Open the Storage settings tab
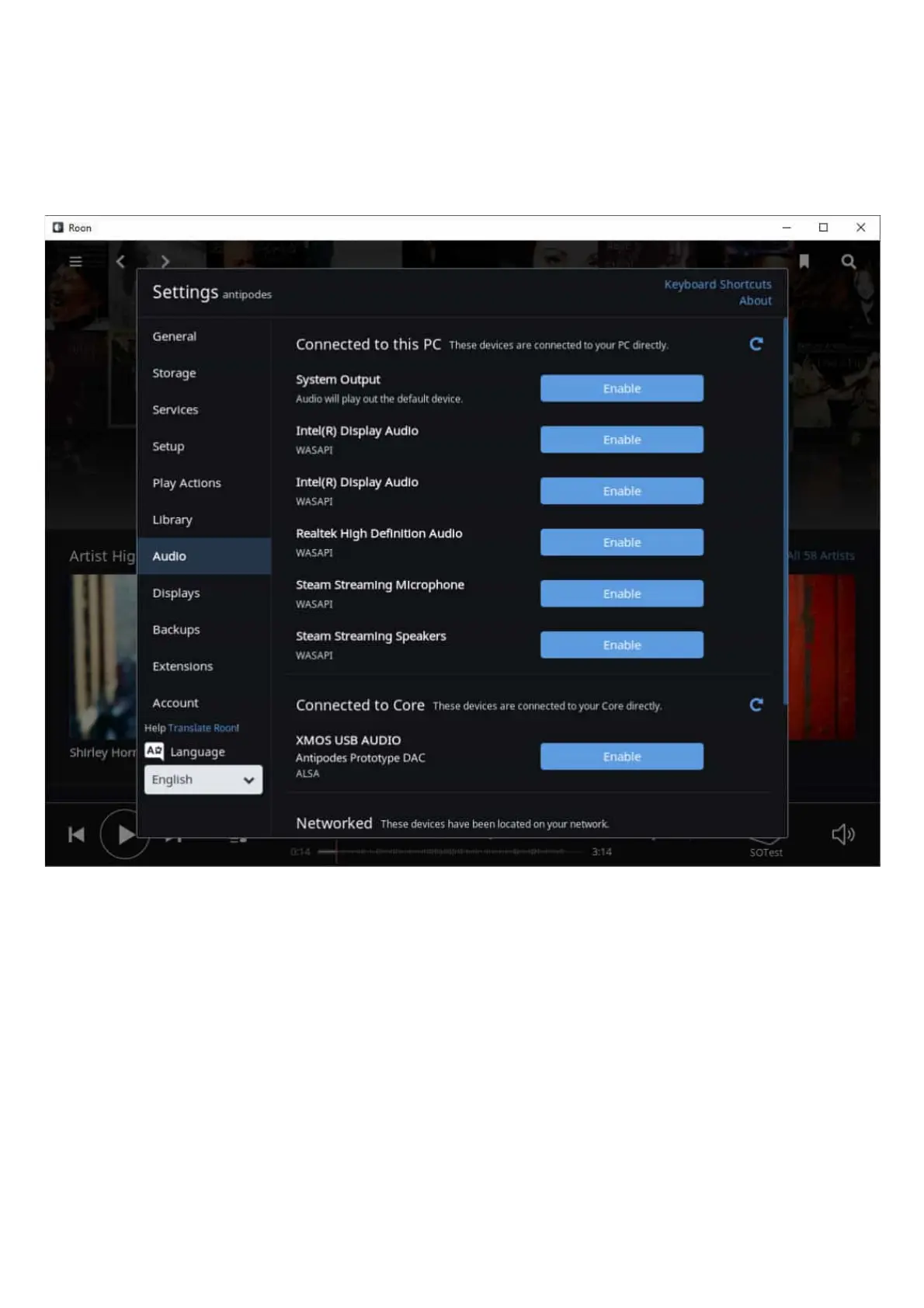This screenshot has width=924, height=1308. (x=205, y=373)
